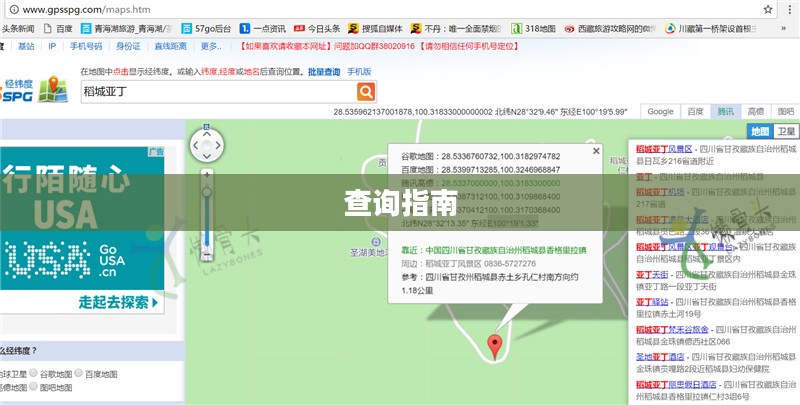Open the 直线距离 navigation link
Screen dimensions: 800x405
coord(170,46)
